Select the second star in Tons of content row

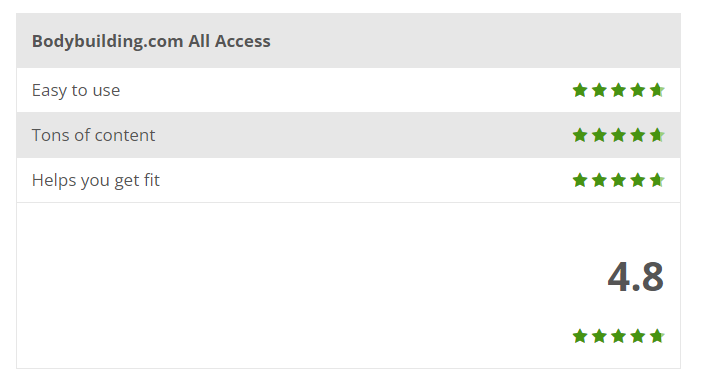[599, 135]
